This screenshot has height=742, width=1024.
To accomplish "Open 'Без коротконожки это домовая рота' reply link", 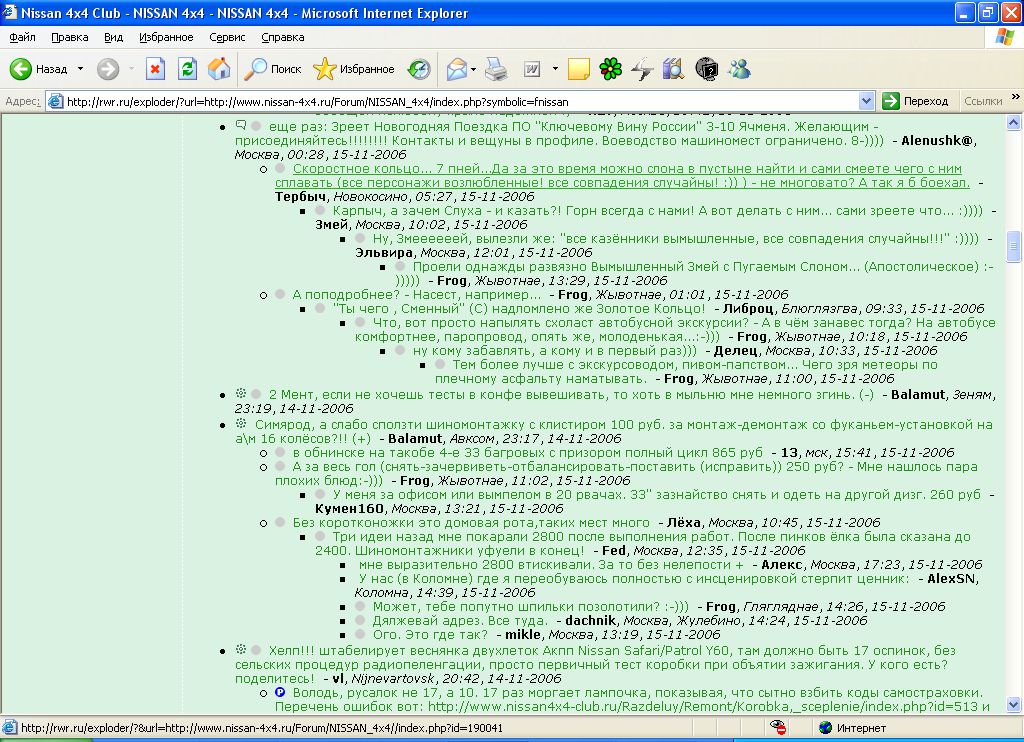I will click(x=471, y=523).
